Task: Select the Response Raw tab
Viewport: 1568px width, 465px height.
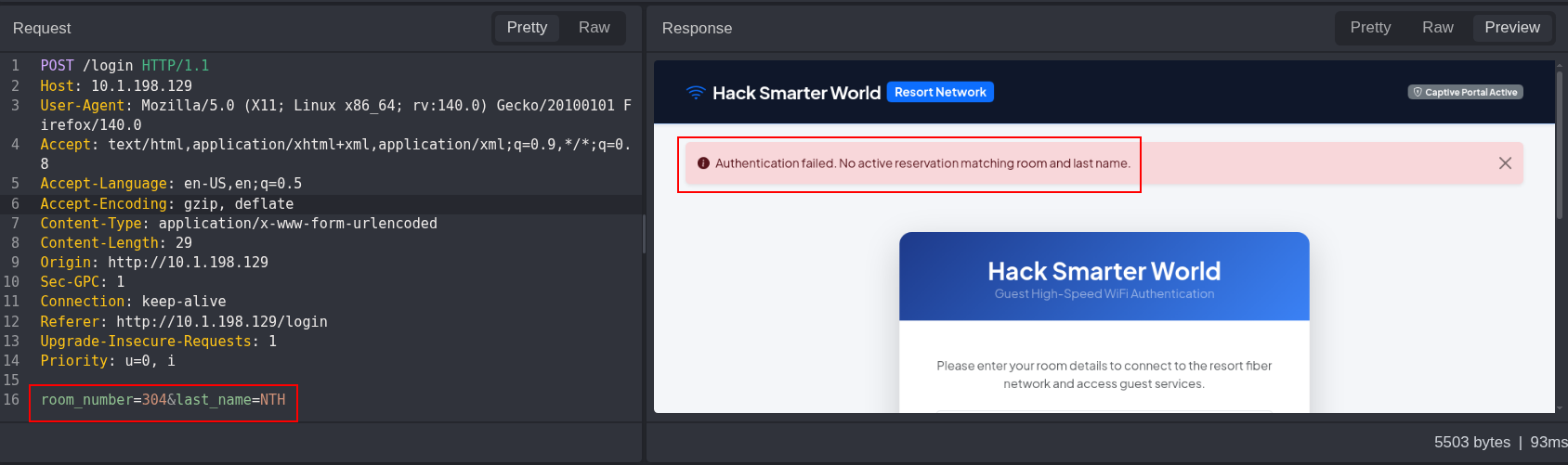Action: point(1437,28)
